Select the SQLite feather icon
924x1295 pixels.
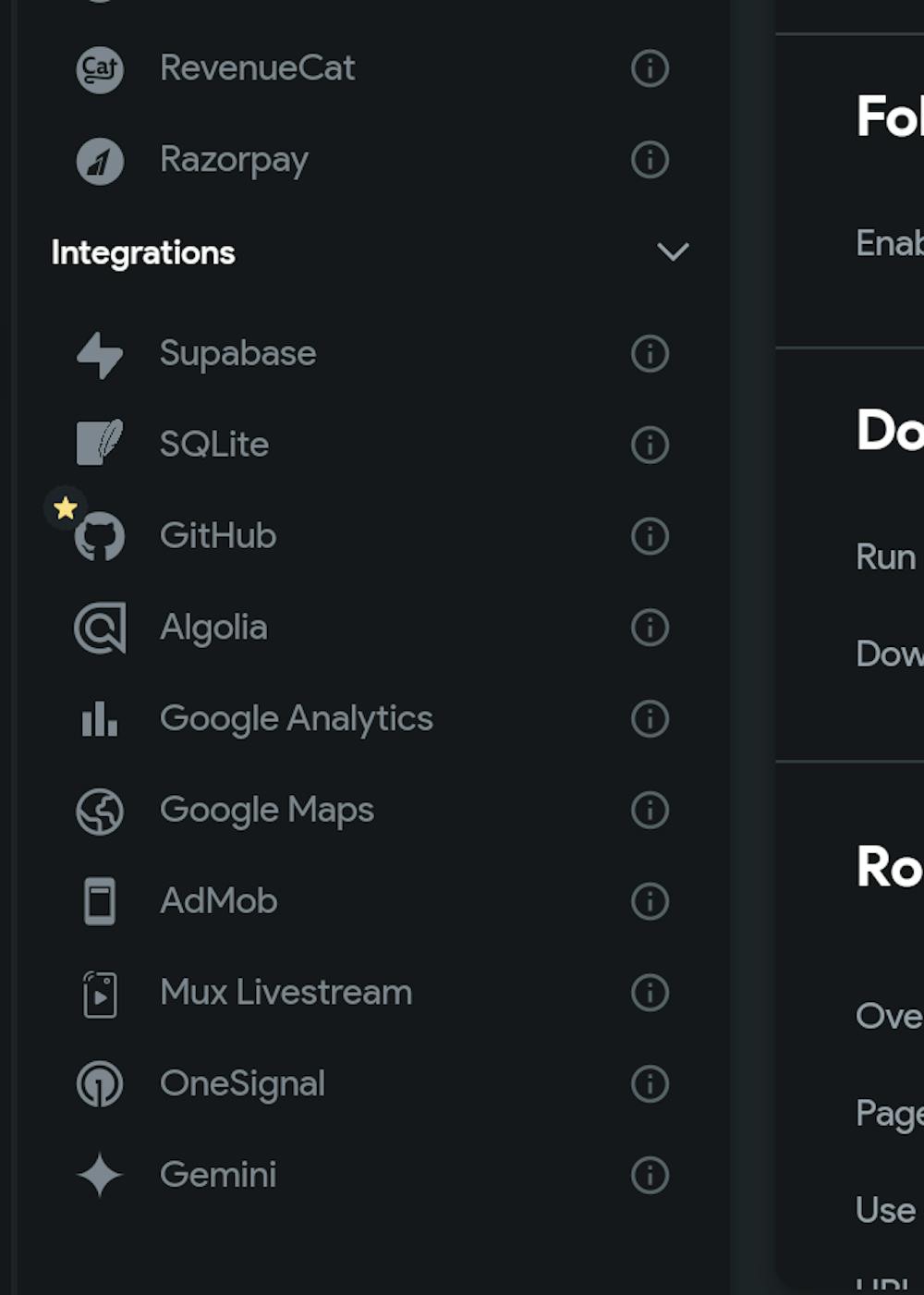pos(100,444)
